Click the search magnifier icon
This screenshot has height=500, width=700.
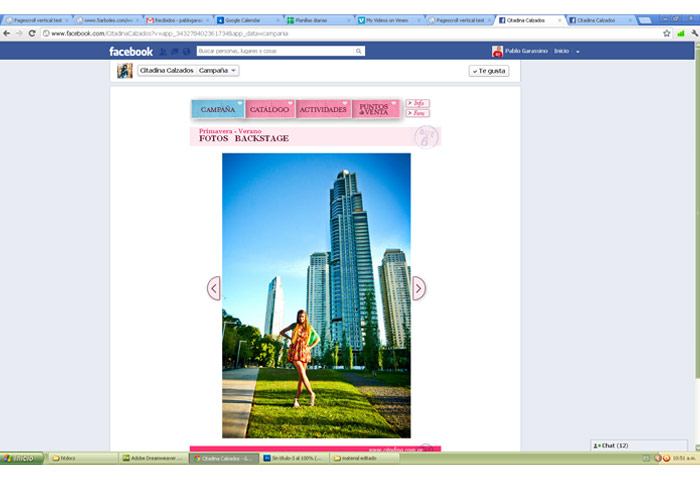coord(358,51)
